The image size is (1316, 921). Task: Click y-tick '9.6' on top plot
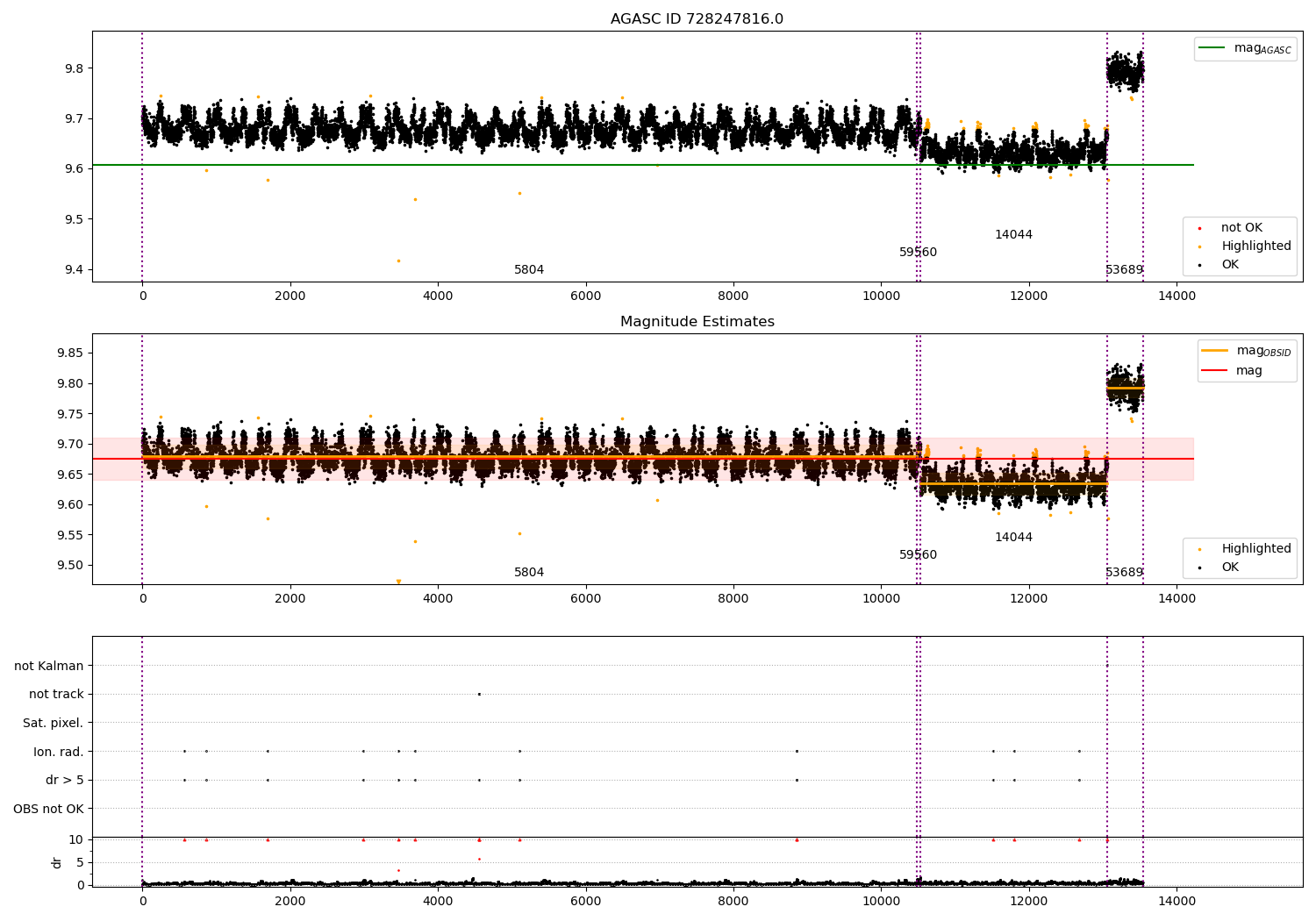tap(74, 169)
